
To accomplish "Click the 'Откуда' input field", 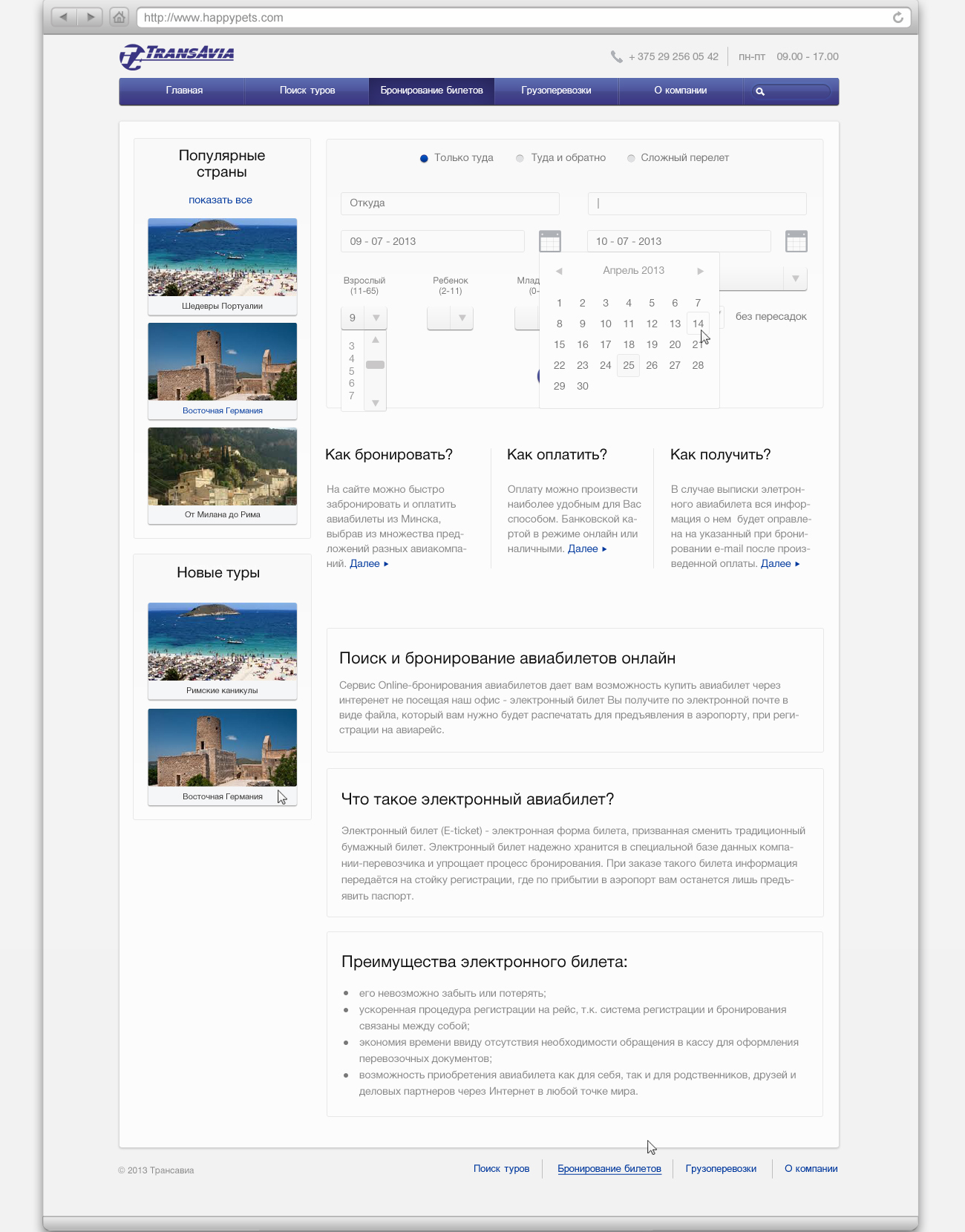I will coord(450,203).
